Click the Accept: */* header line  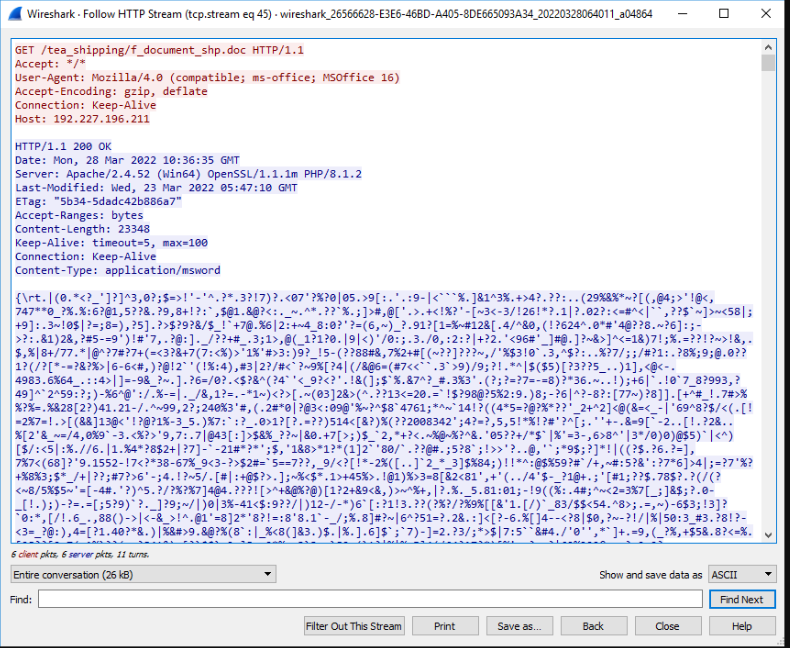[x=50, y=64]
